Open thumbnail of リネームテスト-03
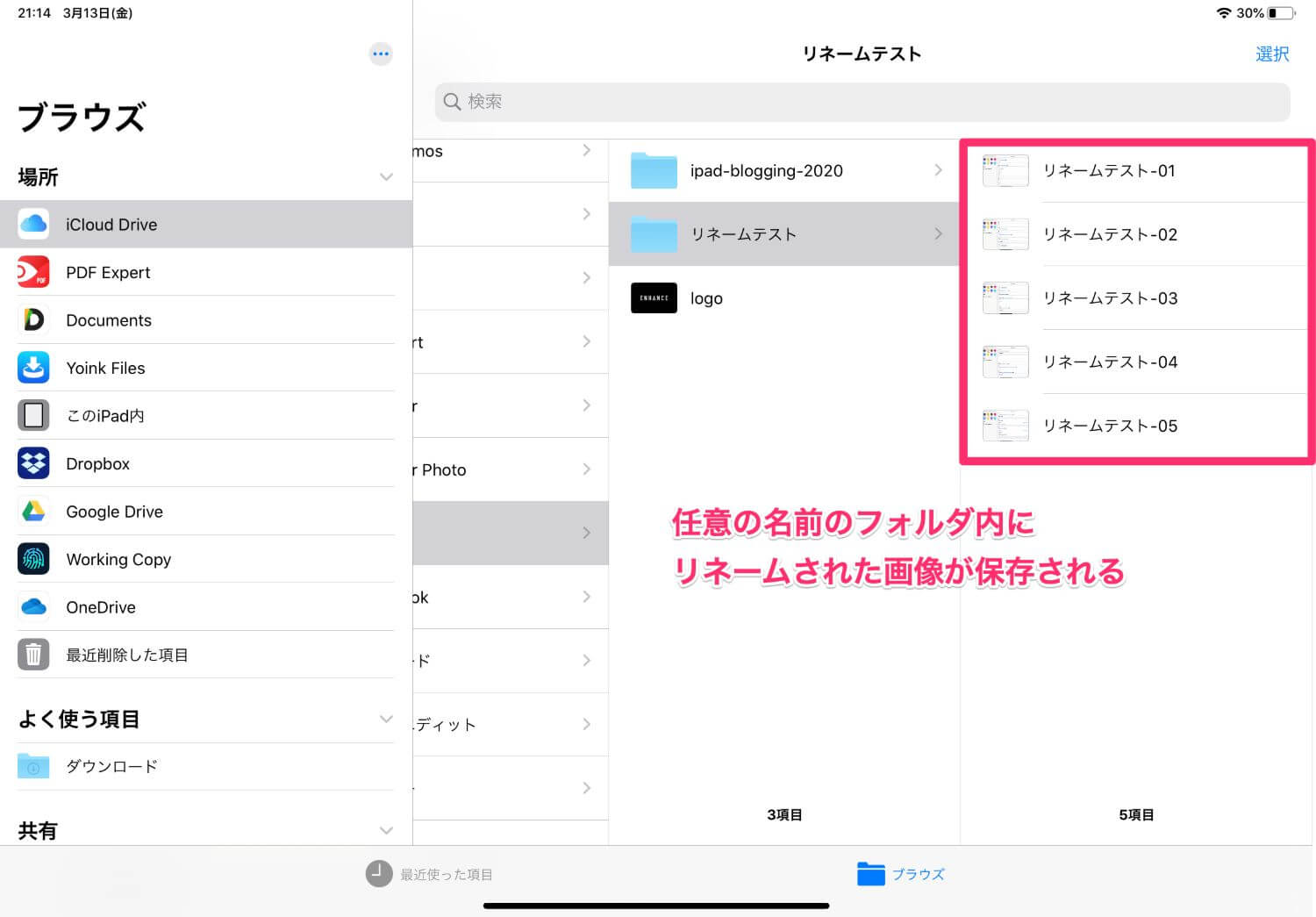The width and height of the screenshot is (1316, 917). 1005,297
